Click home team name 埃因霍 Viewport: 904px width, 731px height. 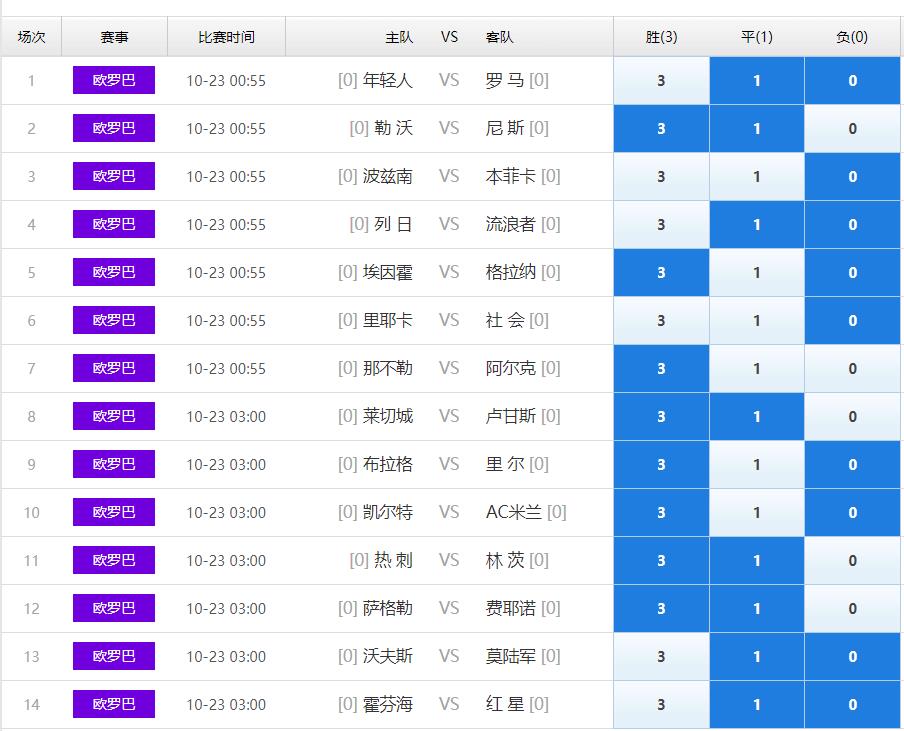[x=387, y=272]
